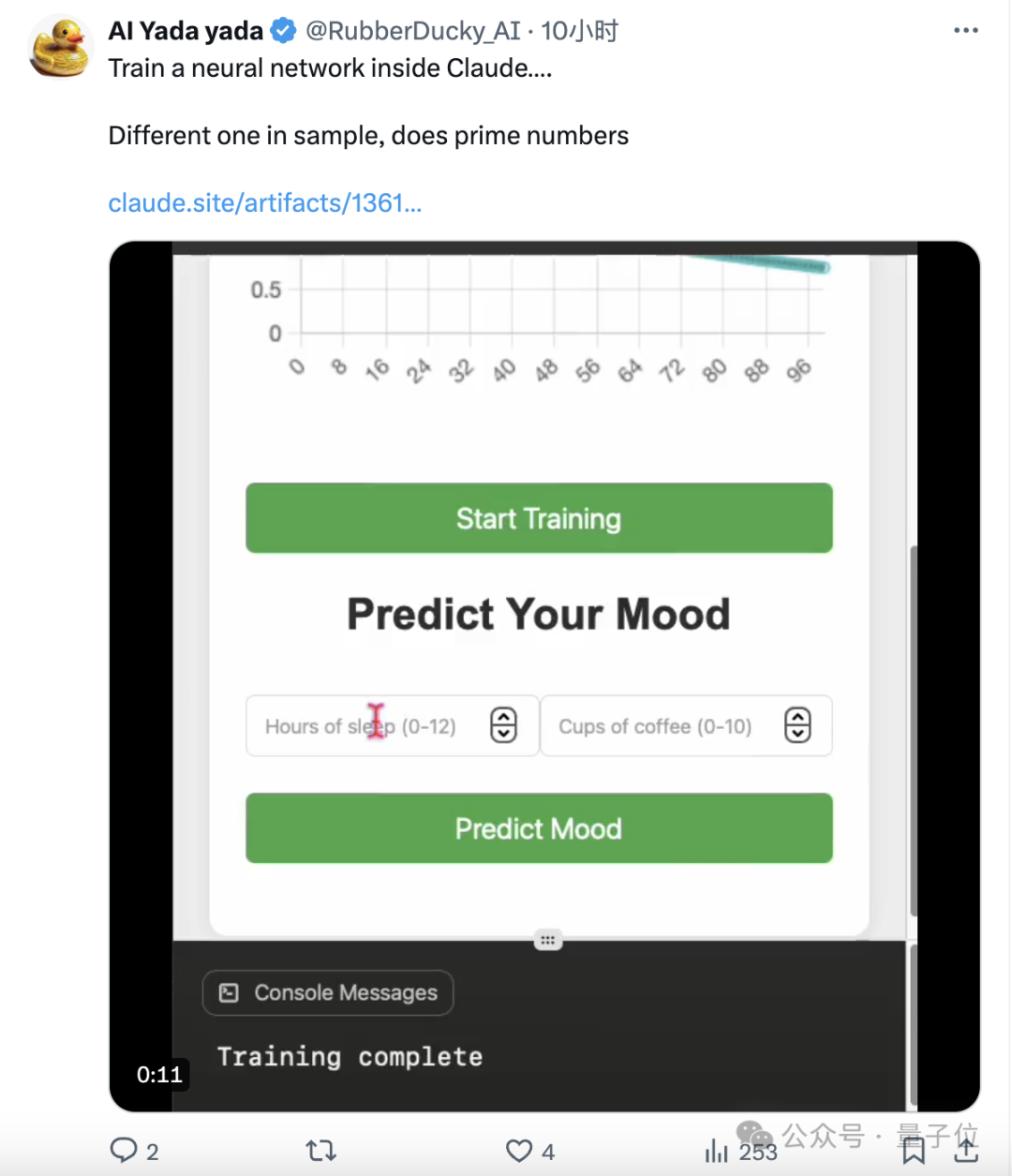Viewport: 1012px width, 1176px height.
Task: Click the Predict Mood button
Action: click(x=539, y=828)
